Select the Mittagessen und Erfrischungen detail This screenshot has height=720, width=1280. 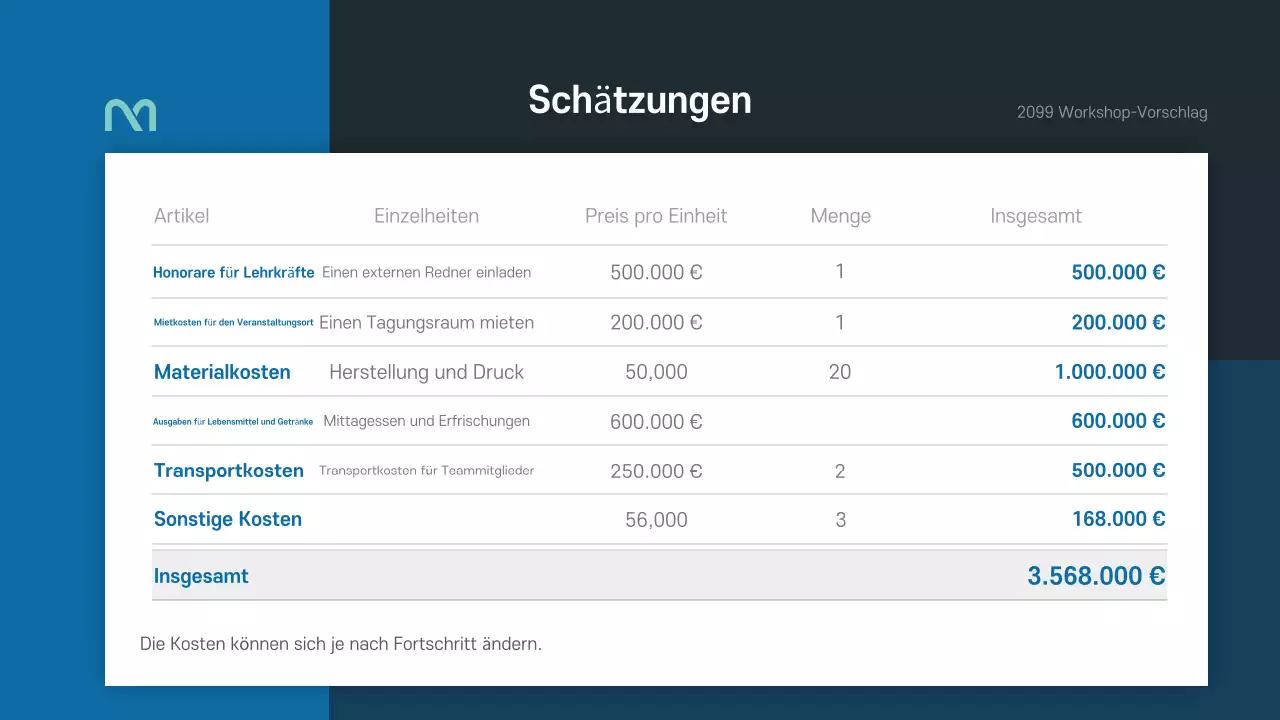(426, 421)
